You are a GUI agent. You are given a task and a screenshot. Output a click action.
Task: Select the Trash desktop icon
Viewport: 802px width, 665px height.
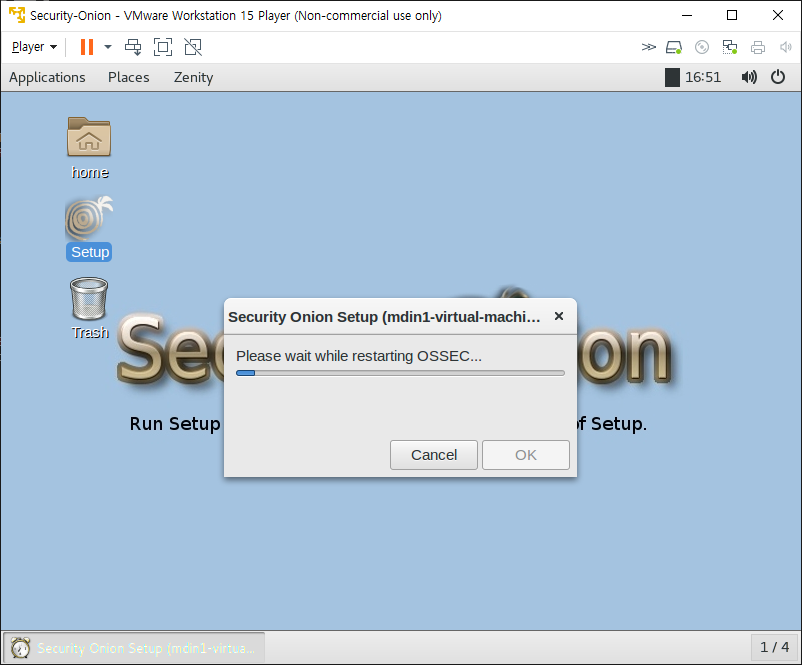tap(89, 308)
